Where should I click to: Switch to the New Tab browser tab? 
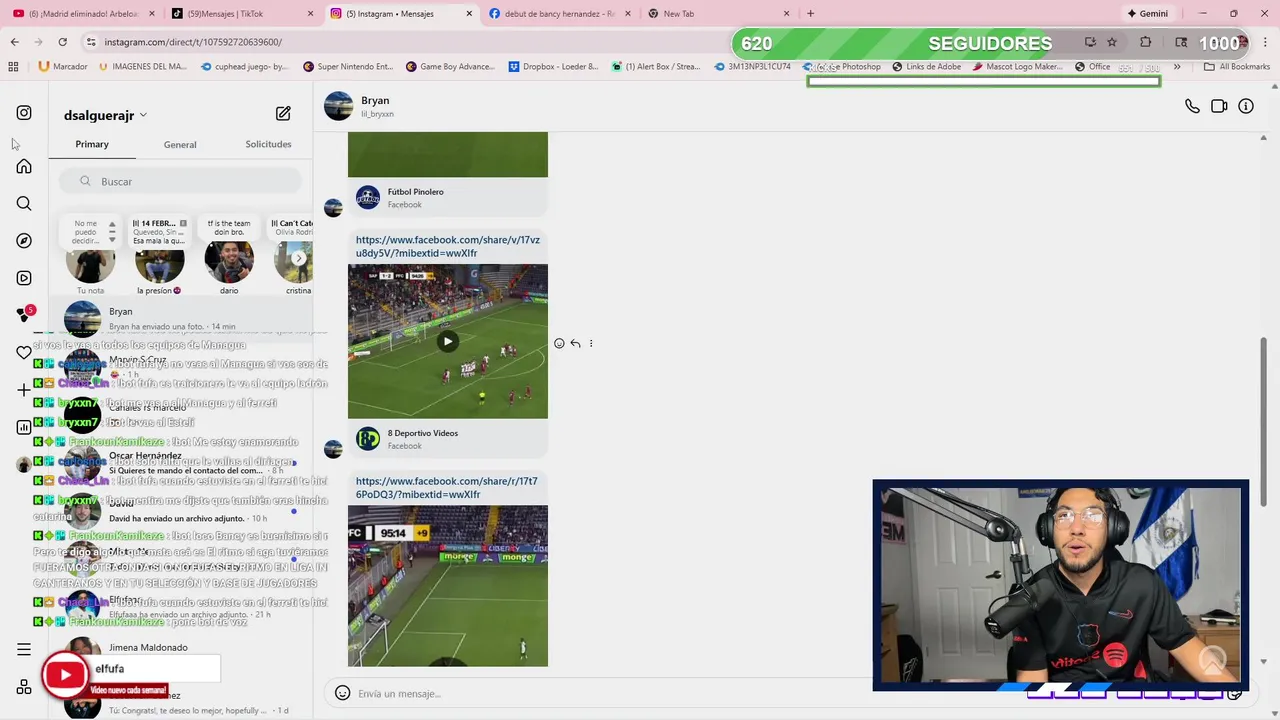tap(718, 14)
